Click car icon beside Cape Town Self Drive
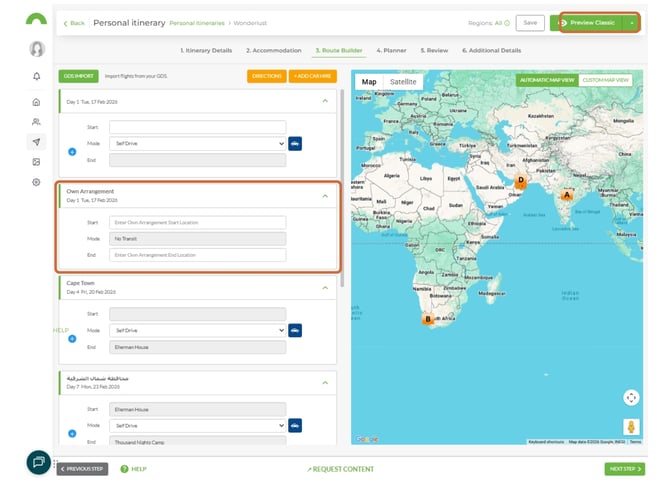 click(x=295, y=330)
